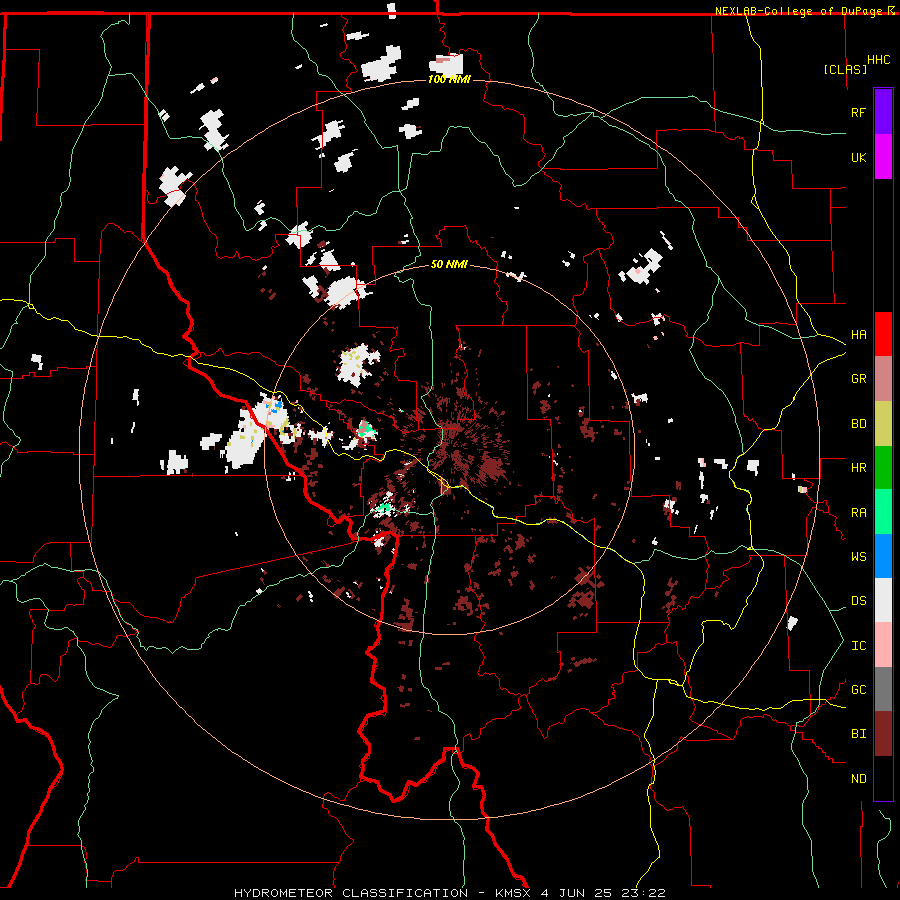Screen dimensions: 900x900
Task: Click the HA red legend swatch
Action: (x=883, y=334)
